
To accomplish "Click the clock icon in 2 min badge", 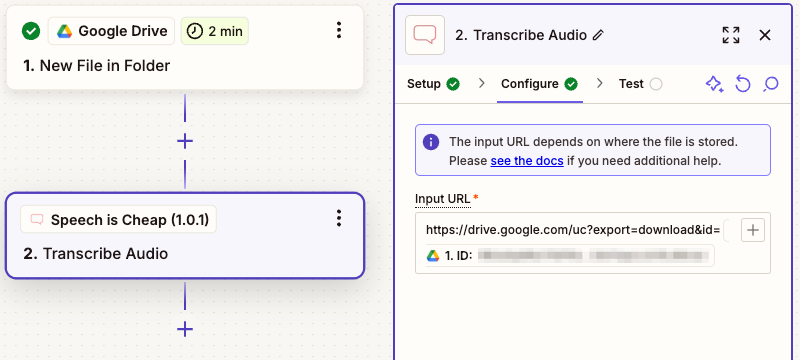I will tap(194, 31).
